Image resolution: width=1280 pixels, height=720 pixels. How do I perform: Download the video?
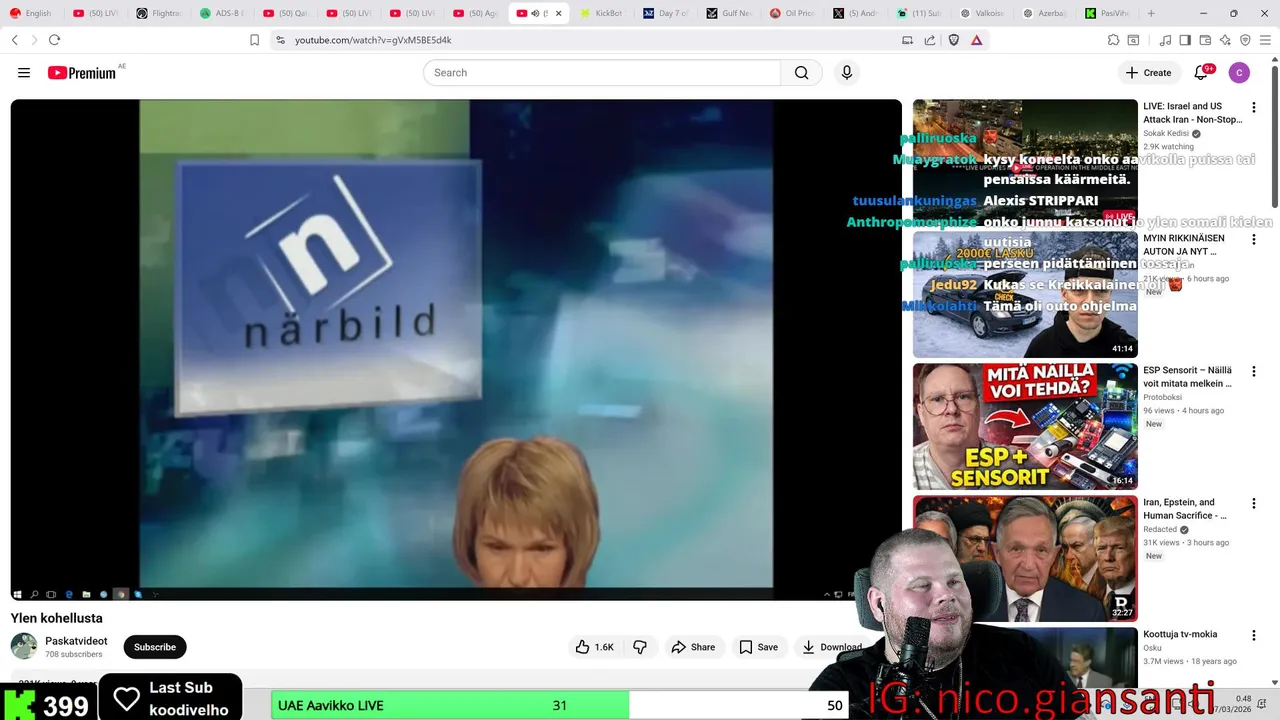(x=832, y=647)
